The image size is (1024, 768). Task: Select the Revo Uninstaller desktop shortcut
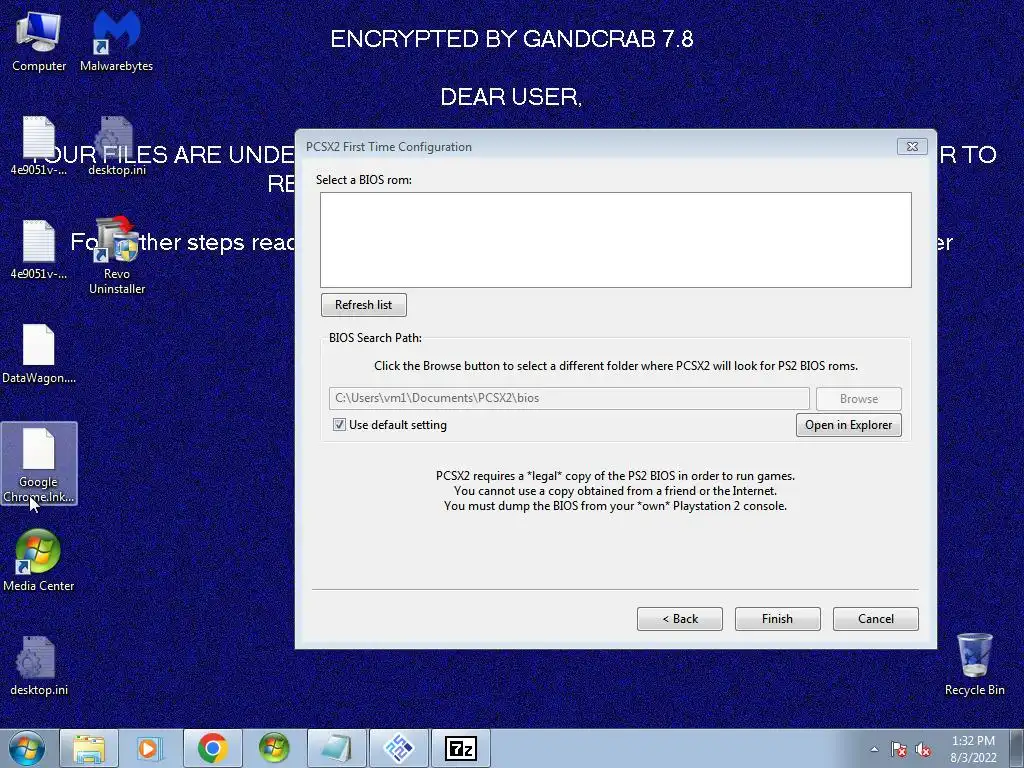(x=117, y=256)
